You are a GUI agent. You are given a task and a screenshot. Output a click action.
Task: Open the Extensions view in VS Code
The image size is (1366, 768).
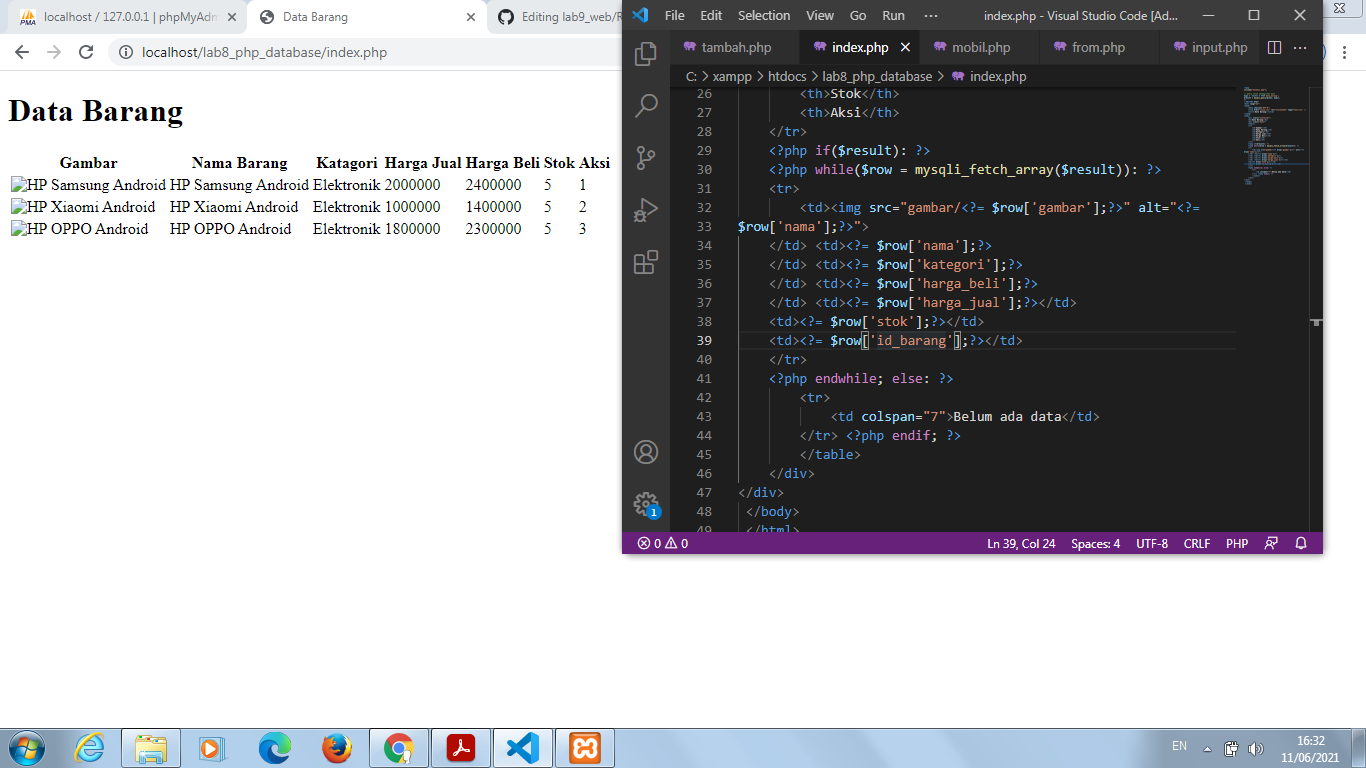pos(646,262)
